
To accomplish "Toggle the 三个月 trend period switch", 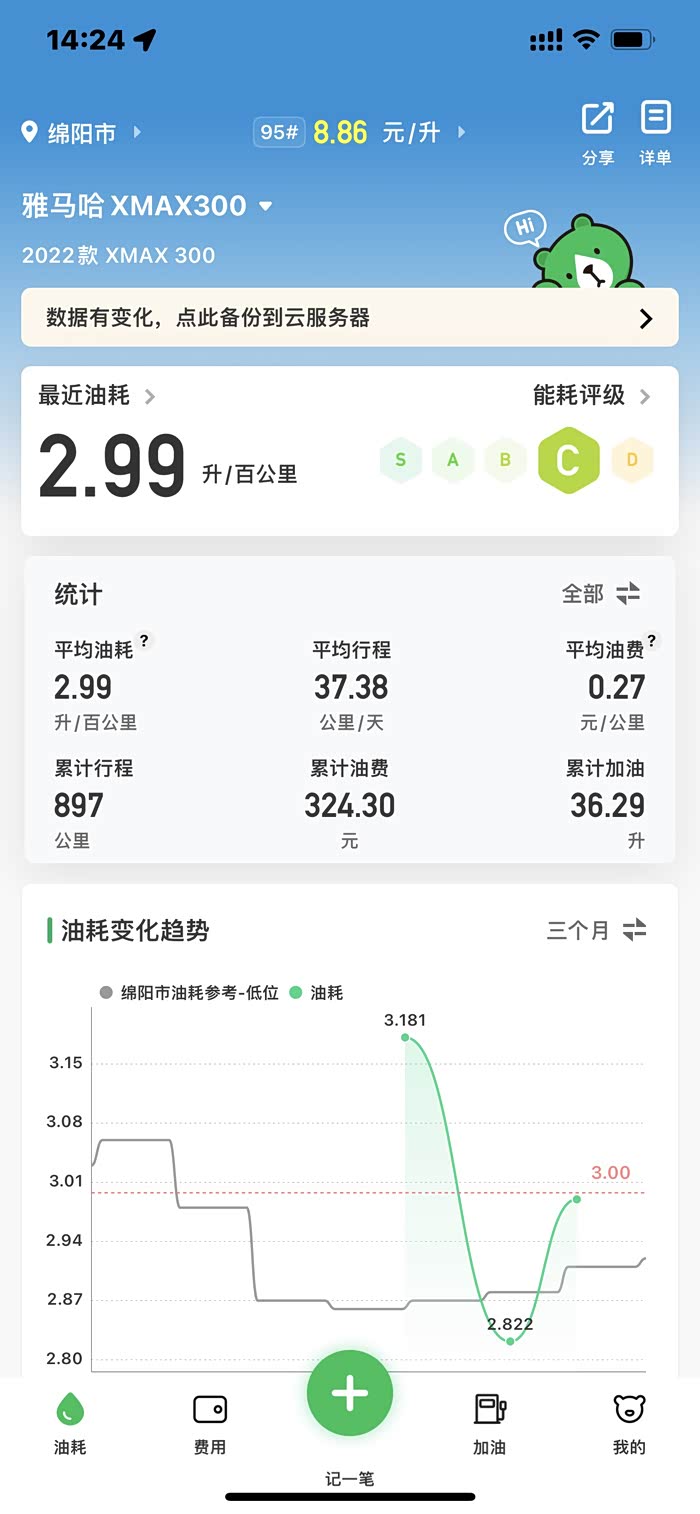I will (633, 930).
